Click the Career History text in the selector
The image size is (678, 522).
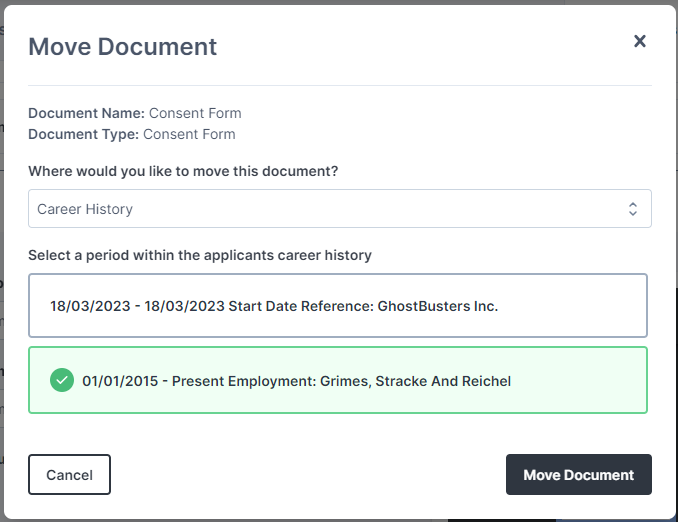coord(85,209)
